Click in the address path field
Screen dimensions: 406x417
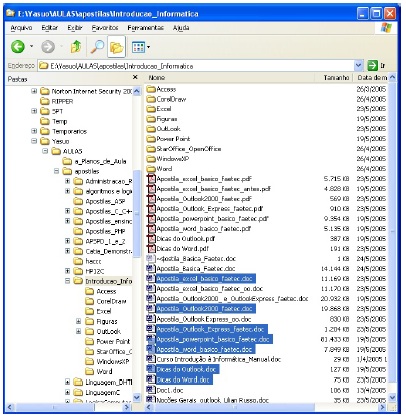coord(196,66)
